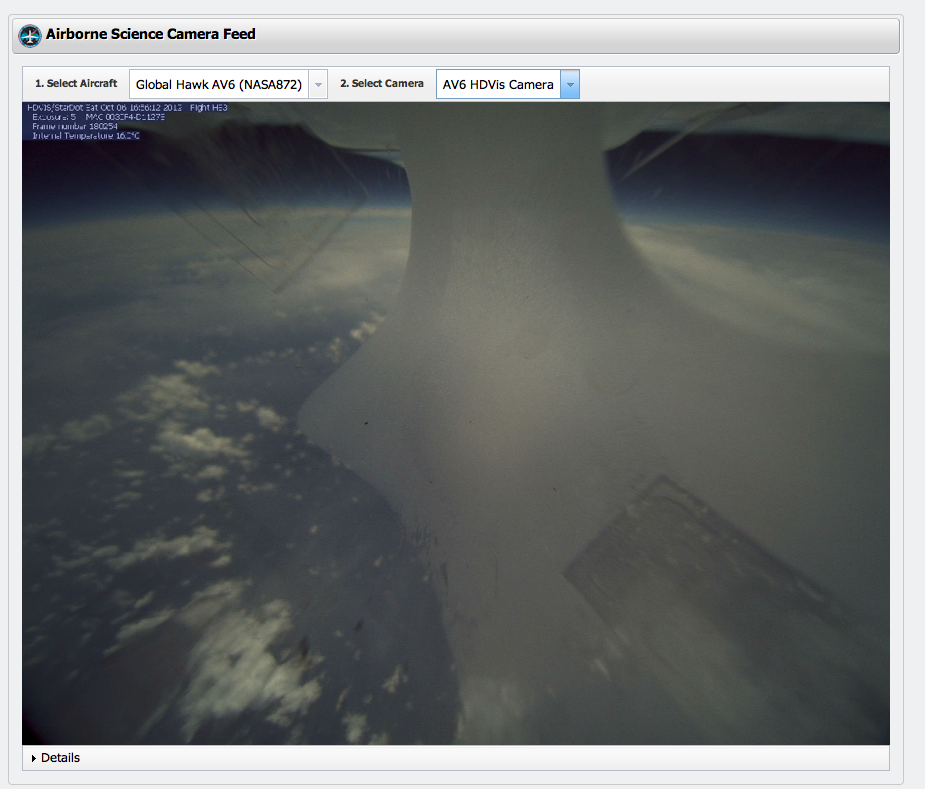
Task: Click the AV6 HDVis Camera field
Action: [498, 85]
